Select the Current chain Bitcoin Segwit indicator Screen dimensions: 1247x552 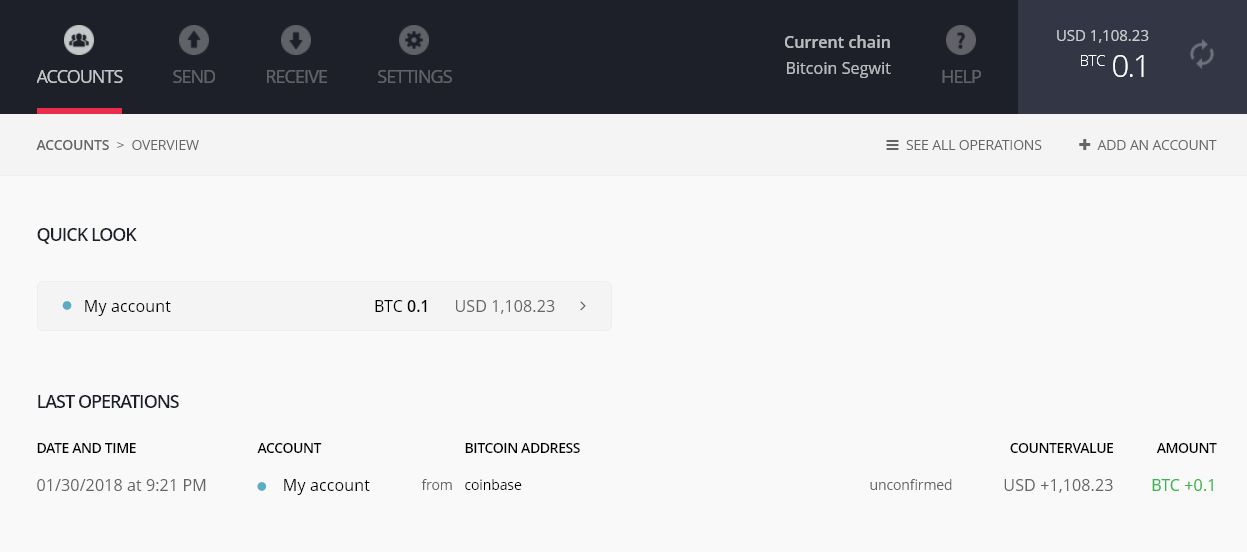point(837,55)
